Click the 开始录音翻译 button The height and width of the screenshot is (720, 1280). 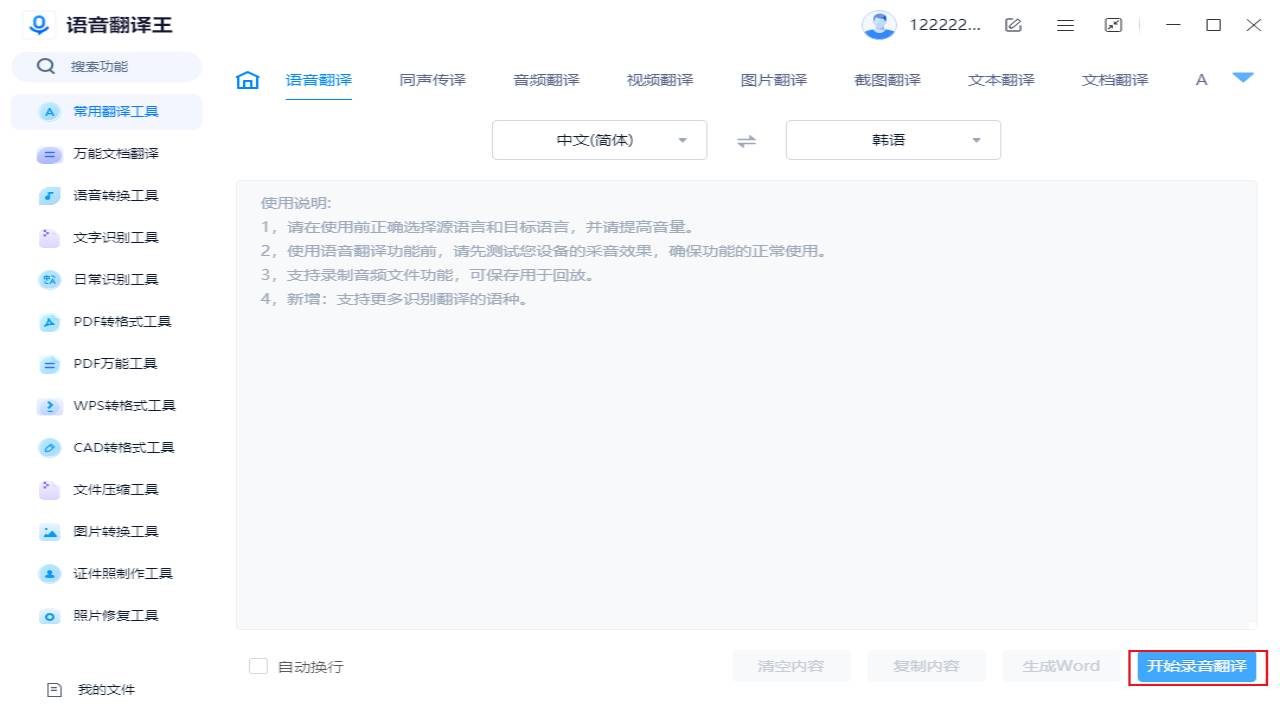pos(1196,667)
